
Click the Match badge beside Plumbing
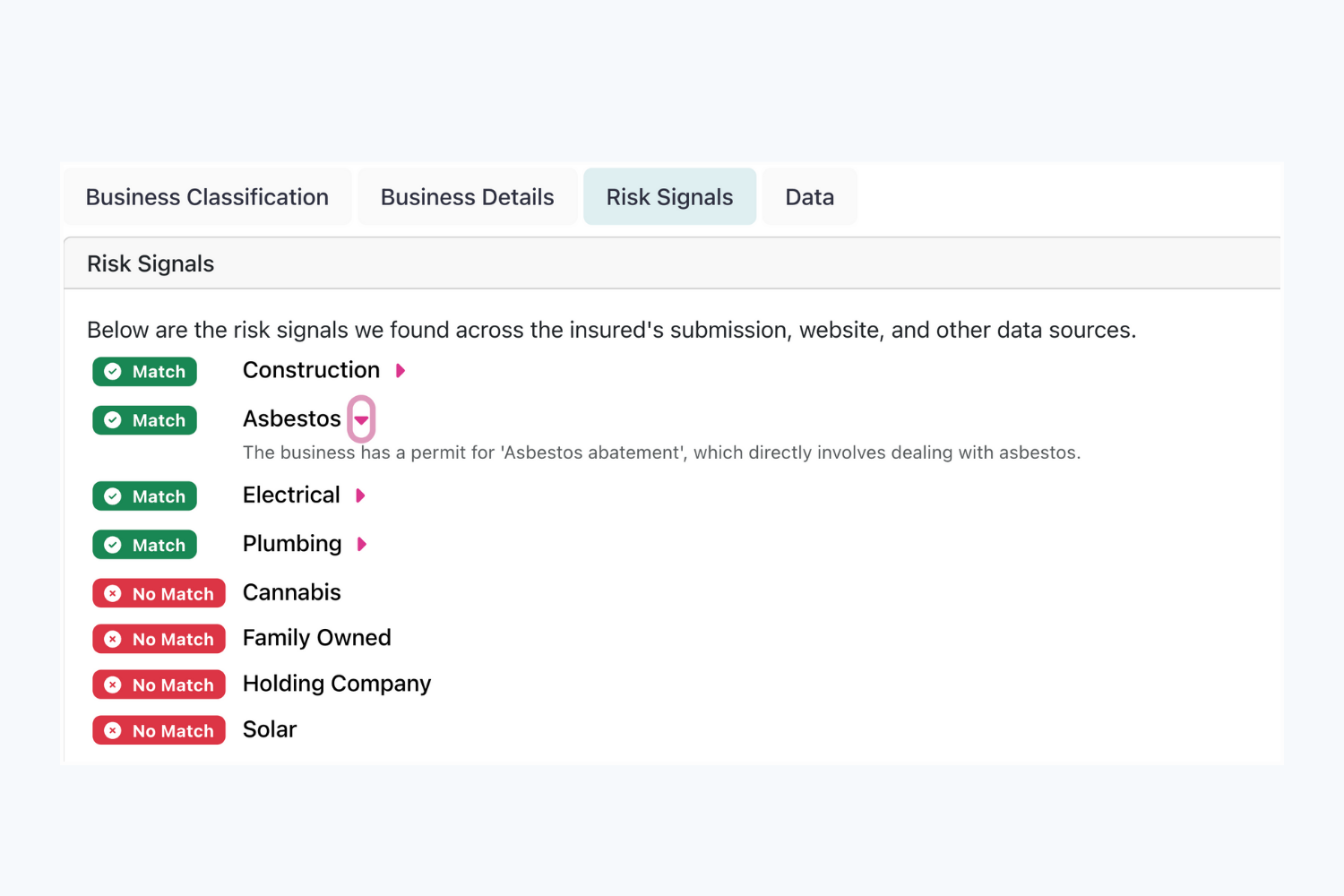pos(144,545)
